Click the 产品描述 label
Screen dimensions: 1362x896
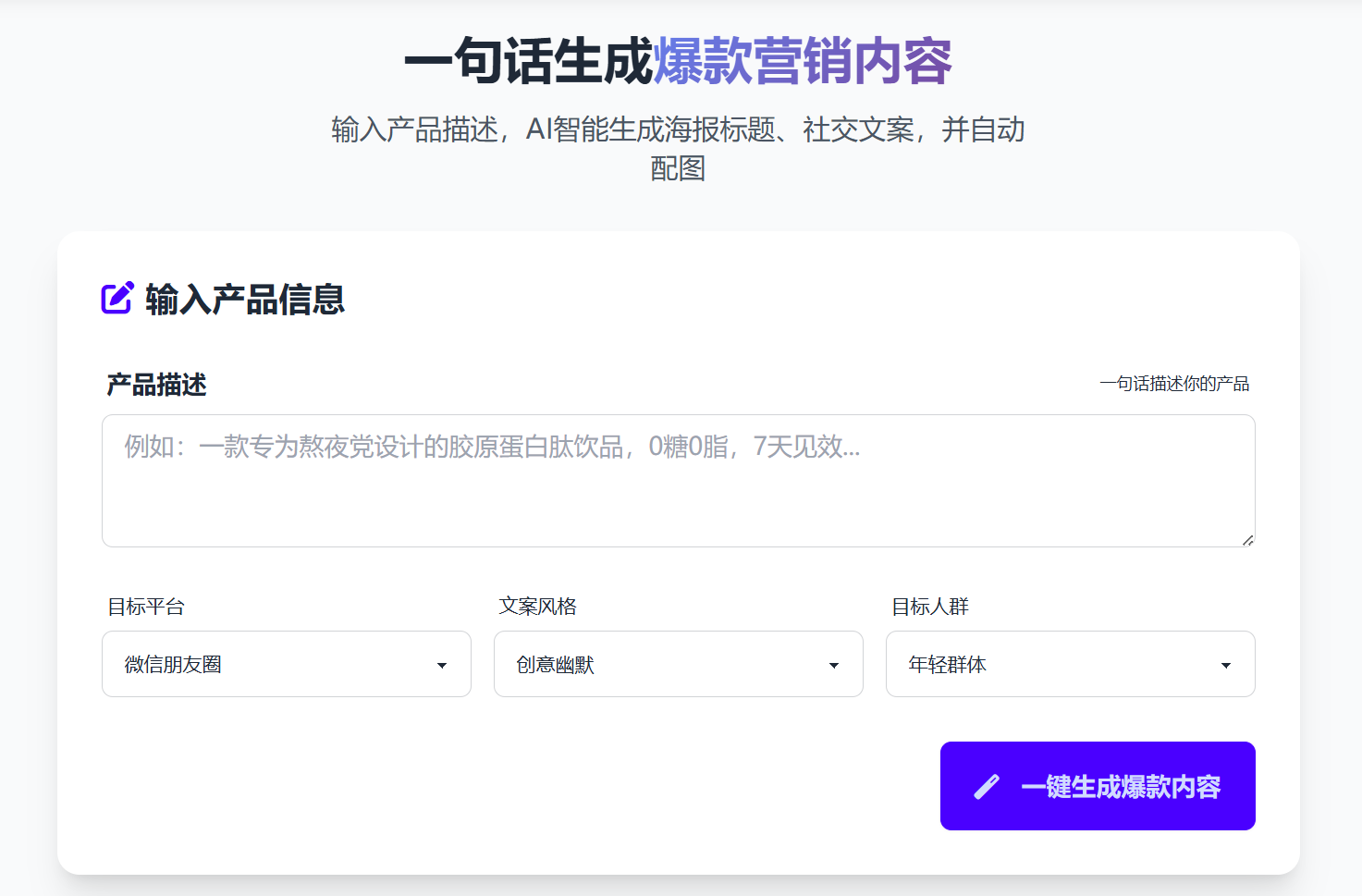[156, 385]
